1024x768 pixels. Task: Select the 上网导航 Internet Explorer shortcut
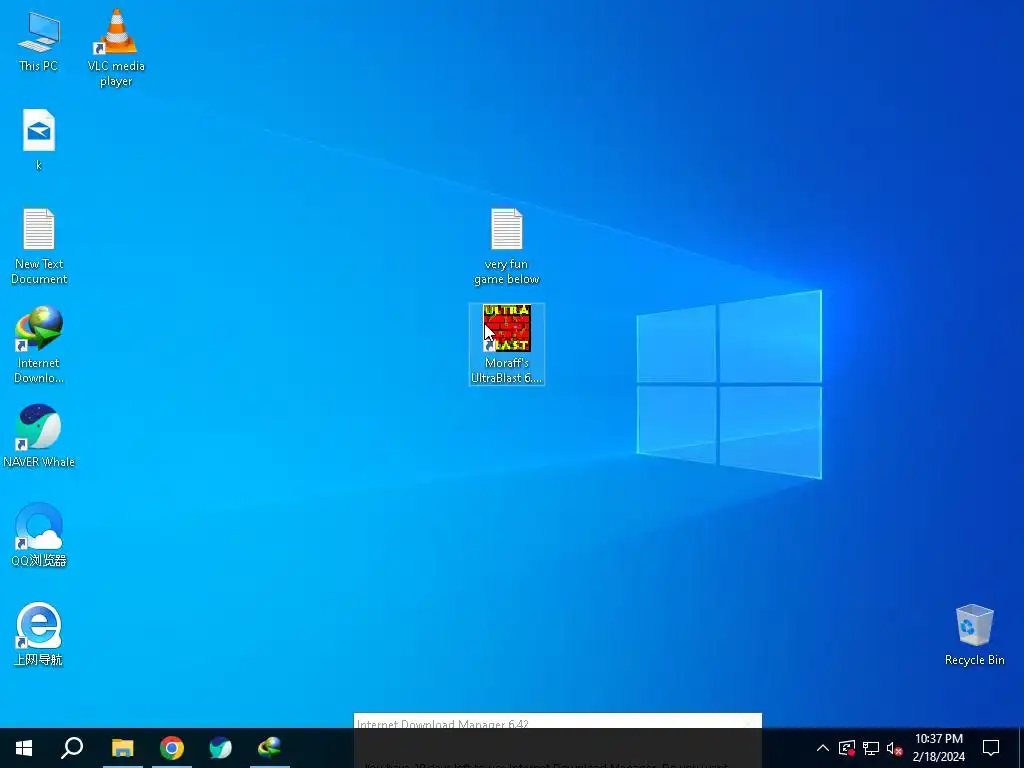click(x=39, y=634)
